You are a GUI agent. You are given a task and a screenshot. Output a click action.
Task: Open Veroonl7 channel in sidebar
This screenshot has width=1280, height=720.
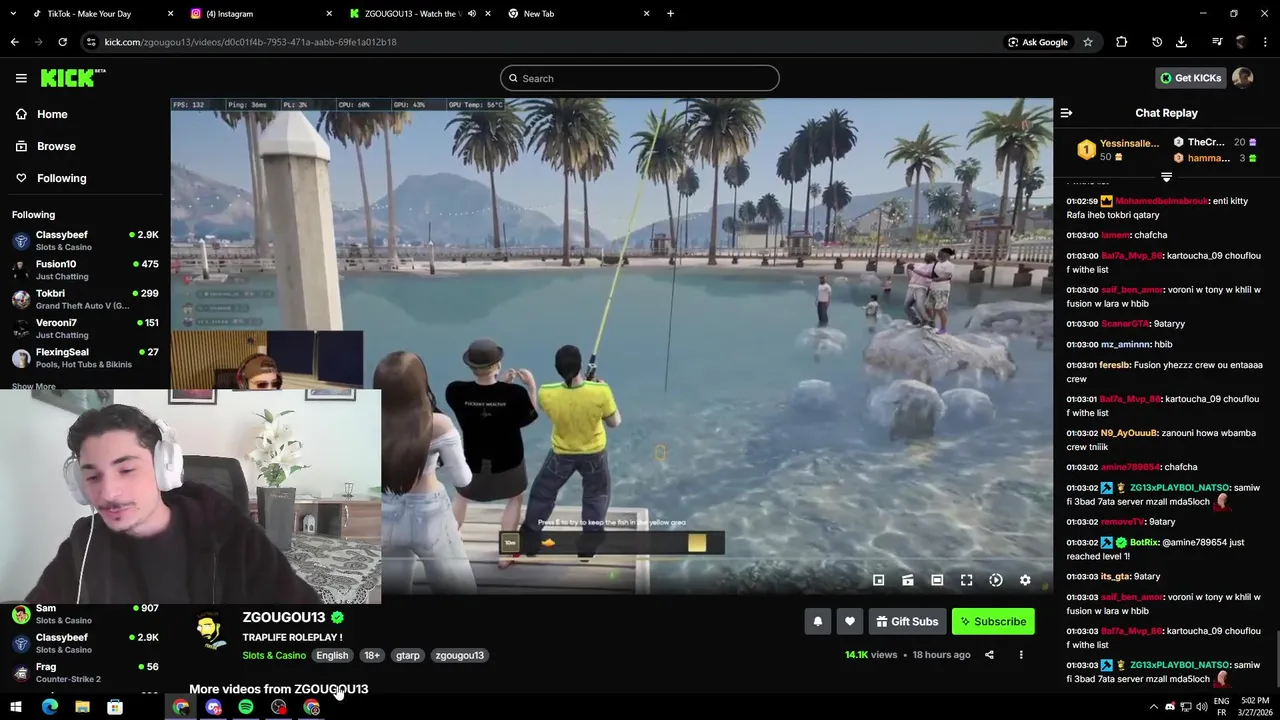pyautogui.click(x=85, y=329)
